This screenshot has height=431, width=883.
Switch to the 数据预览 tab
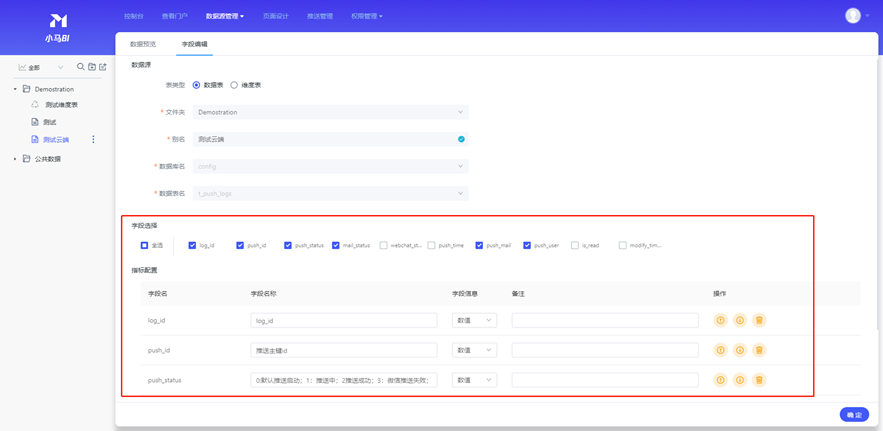click(143, 44)
